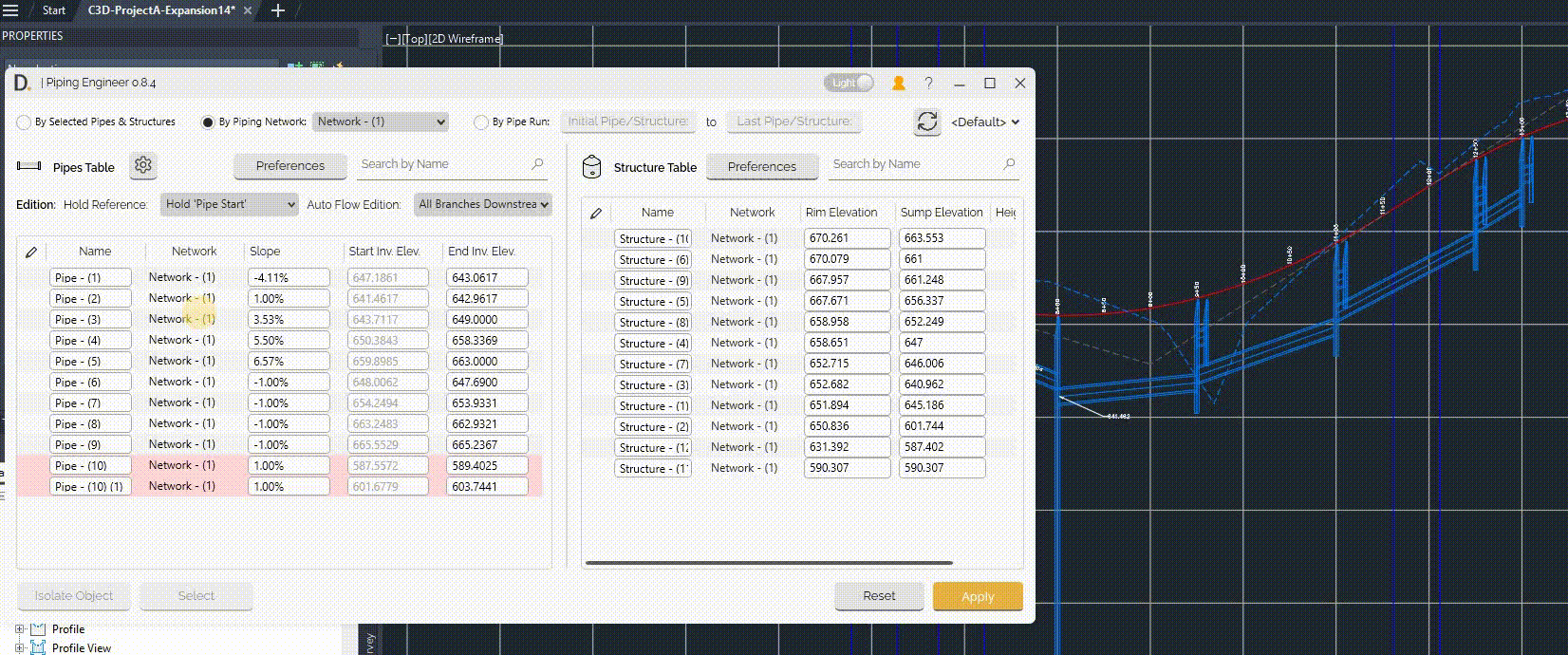Click the pencil edit icon in Pipes Table

31,252
